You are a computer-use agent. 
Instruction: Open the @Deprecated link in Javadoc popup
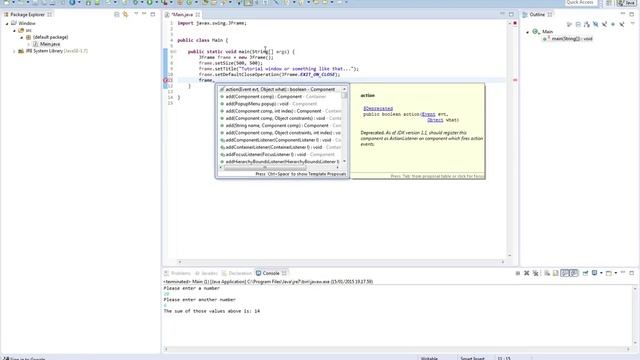point(378,109)
